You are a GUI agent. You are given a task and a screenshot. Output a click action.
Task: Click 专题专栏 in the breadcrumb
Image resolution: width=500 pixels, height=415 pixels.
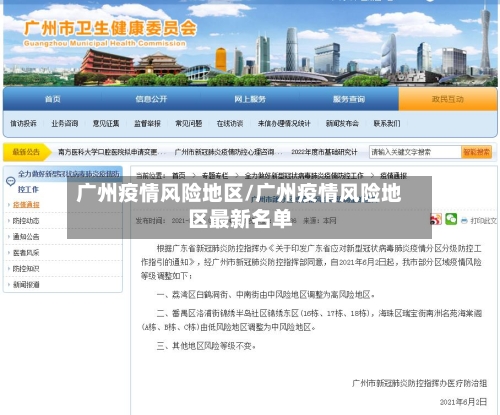coord(215,175)
